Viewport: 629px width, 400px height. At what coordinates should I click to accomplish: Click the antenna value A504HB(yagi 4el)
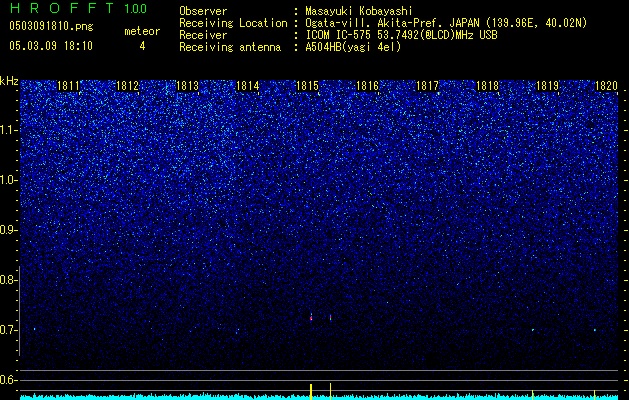click(x=353, y=47)
